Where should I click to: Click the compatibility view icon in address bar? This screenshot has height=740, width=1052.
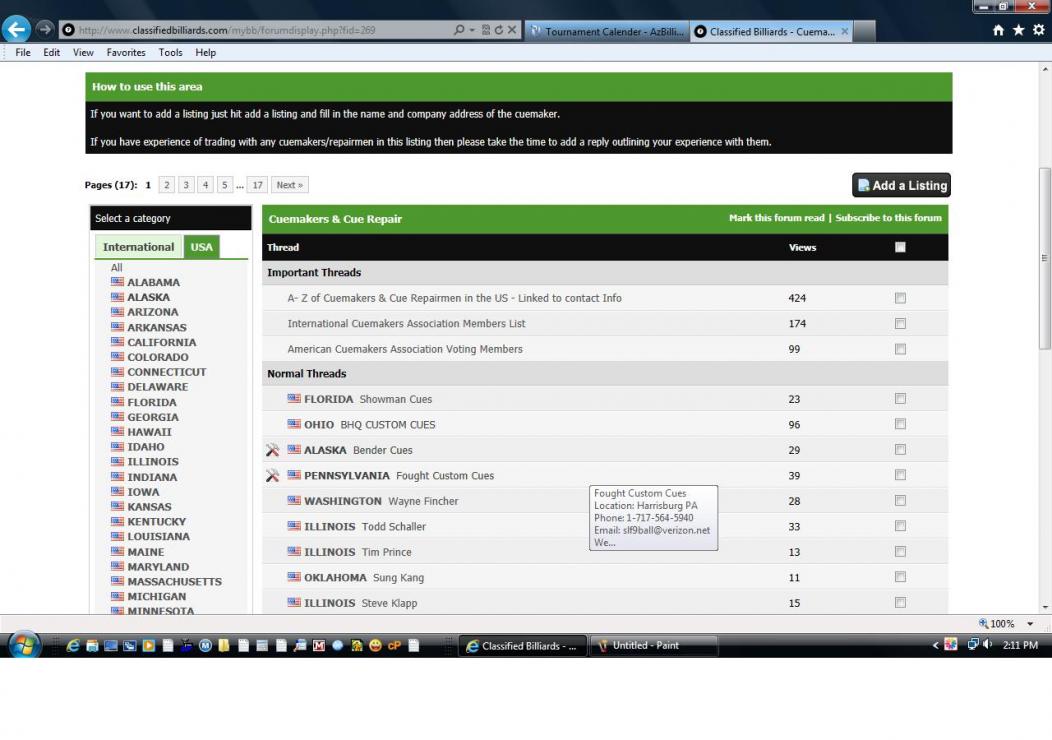pyautogui.click(x=486, y=30)
